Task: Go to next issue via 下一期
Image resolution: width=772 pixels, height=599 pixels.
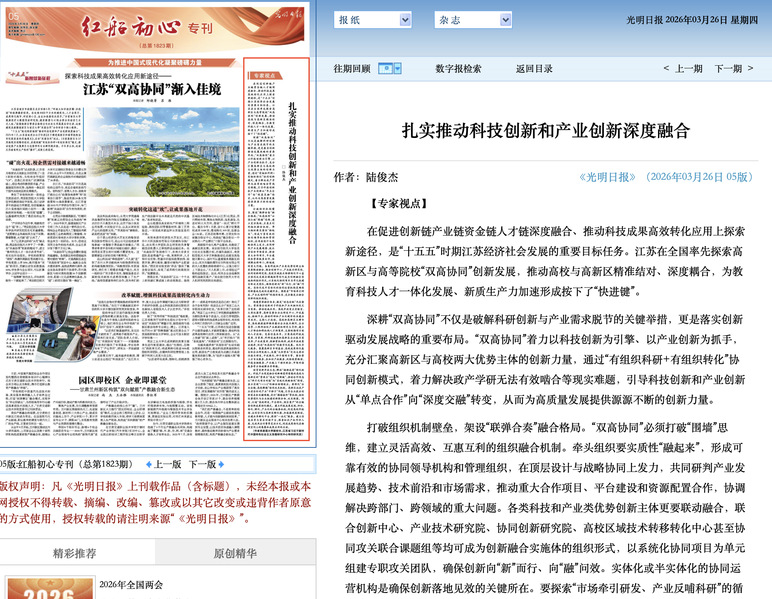Action: [735, 69]
